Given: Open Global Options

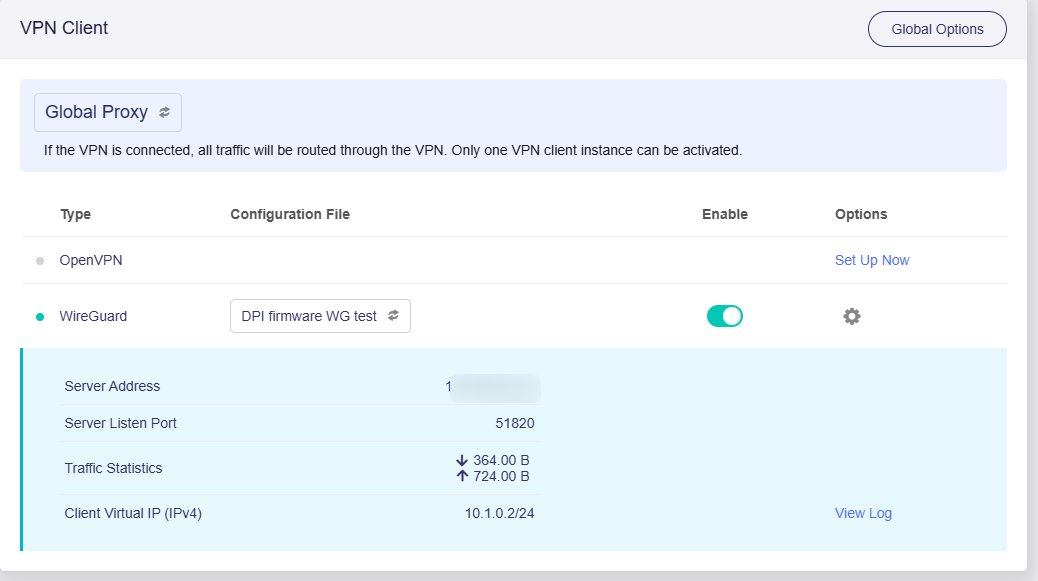Looking at the screenshot, I should point(936,29).
